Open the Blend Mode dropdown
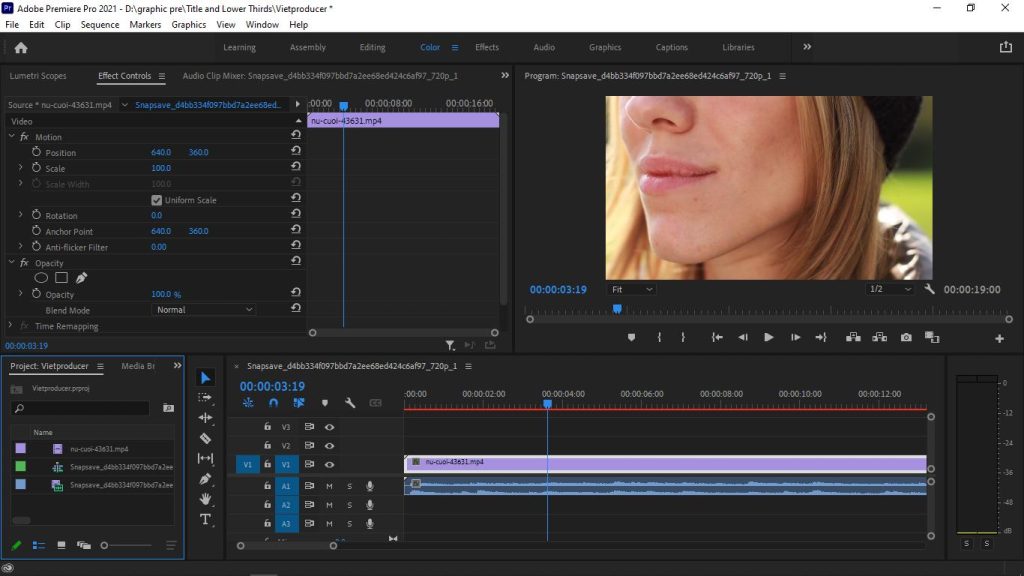This screenshot has height=576, width=1024. pos(204,309)
